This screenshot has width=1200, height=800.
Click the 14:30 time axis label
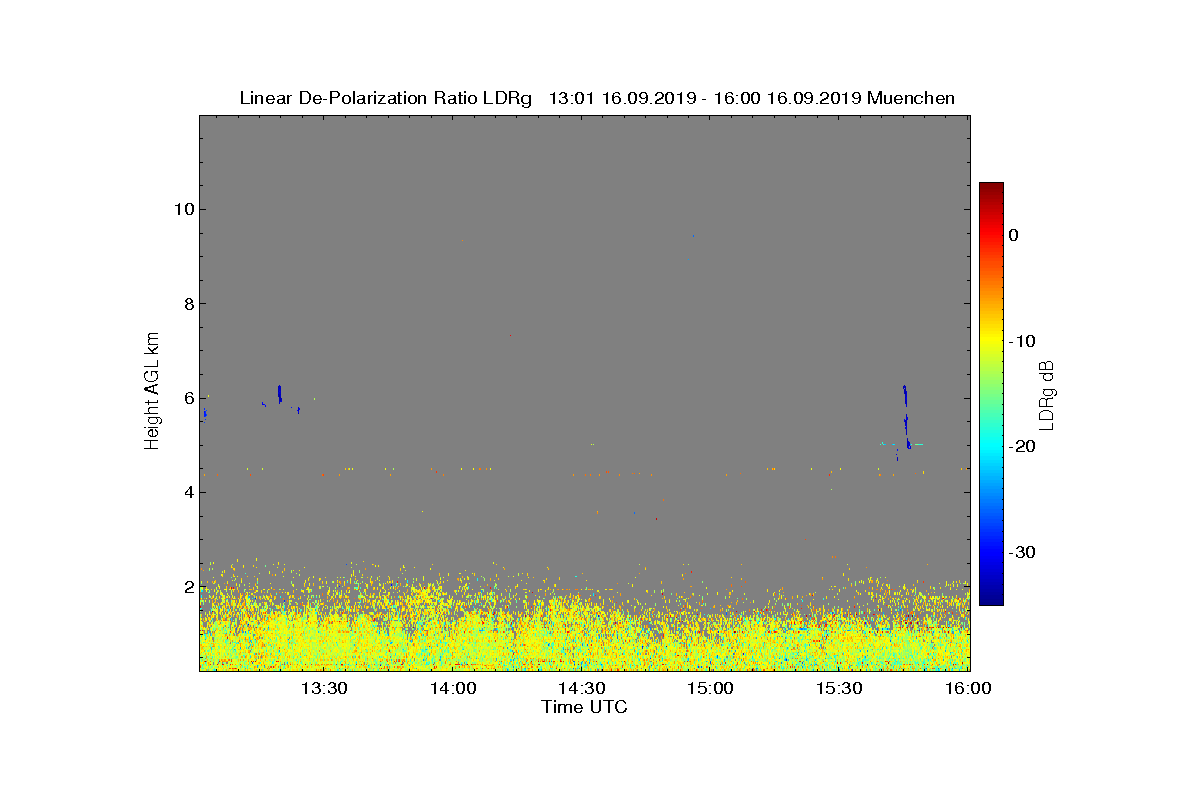click(583, 688)
